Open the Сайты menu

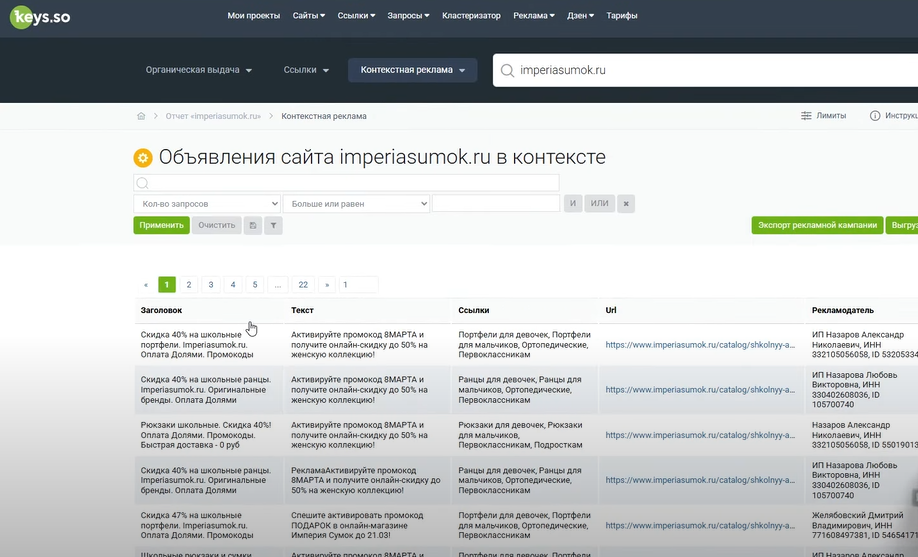coord(310,16)
